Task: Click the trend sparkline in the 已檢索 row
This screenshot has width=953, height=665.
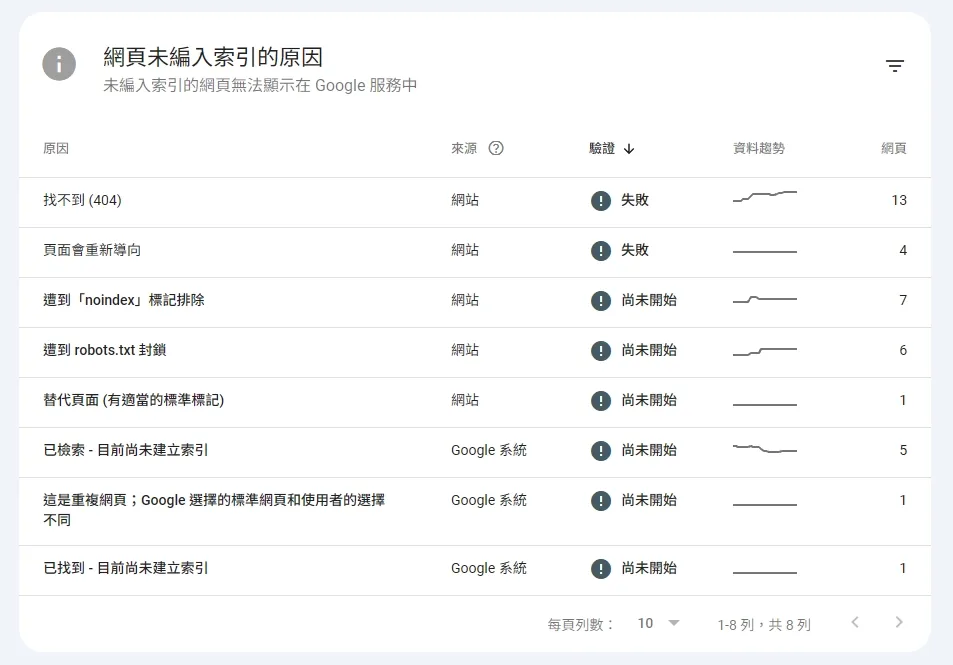Action: (x=765, y=449)
